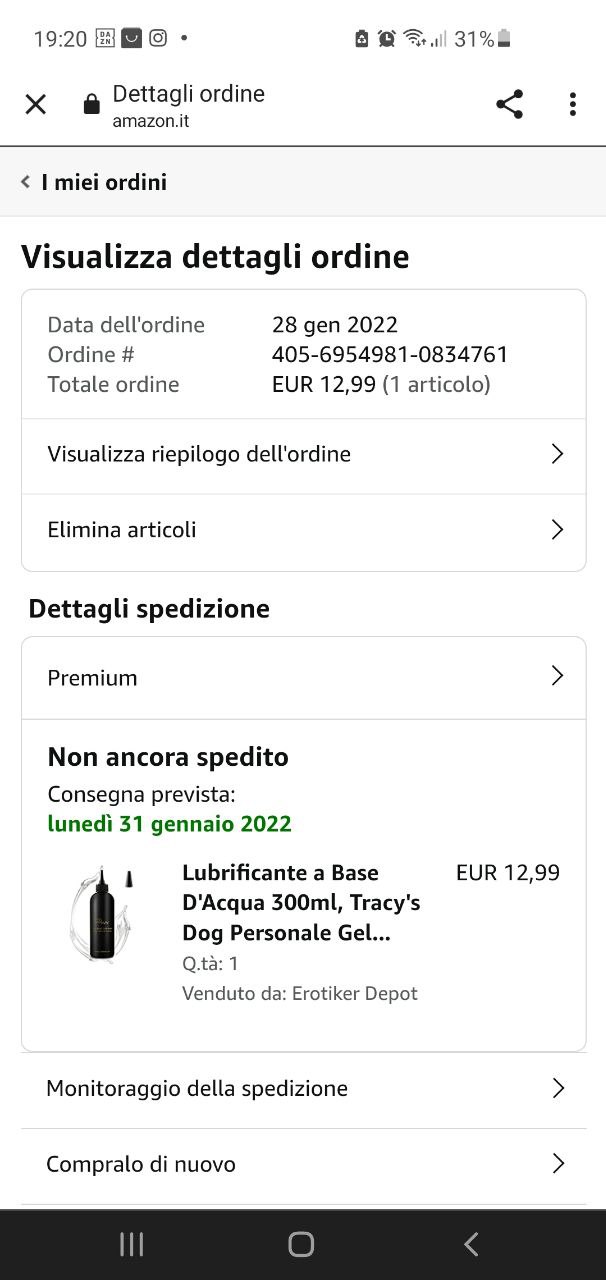Open the three-dot overflow menu
This screenshot has height=1280, width=606.
572,104
